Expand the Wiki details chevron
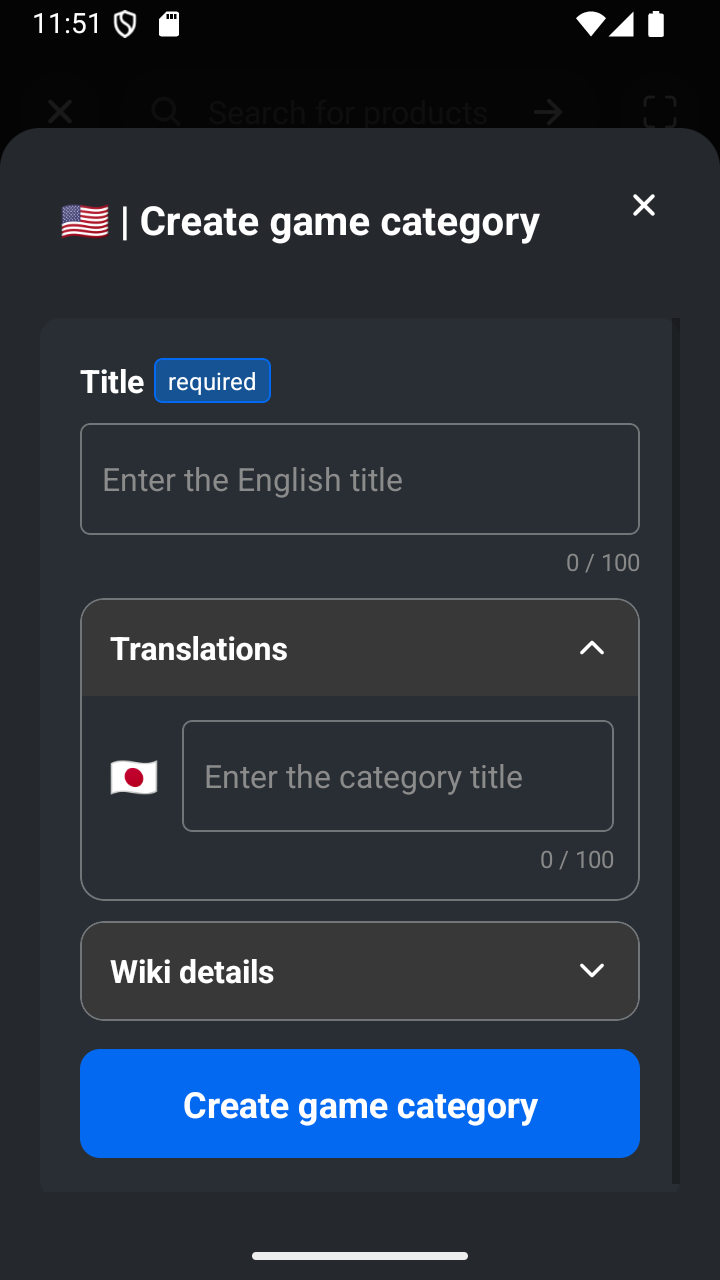This screenshot has height=1280, width=720. tap(592, 971)
